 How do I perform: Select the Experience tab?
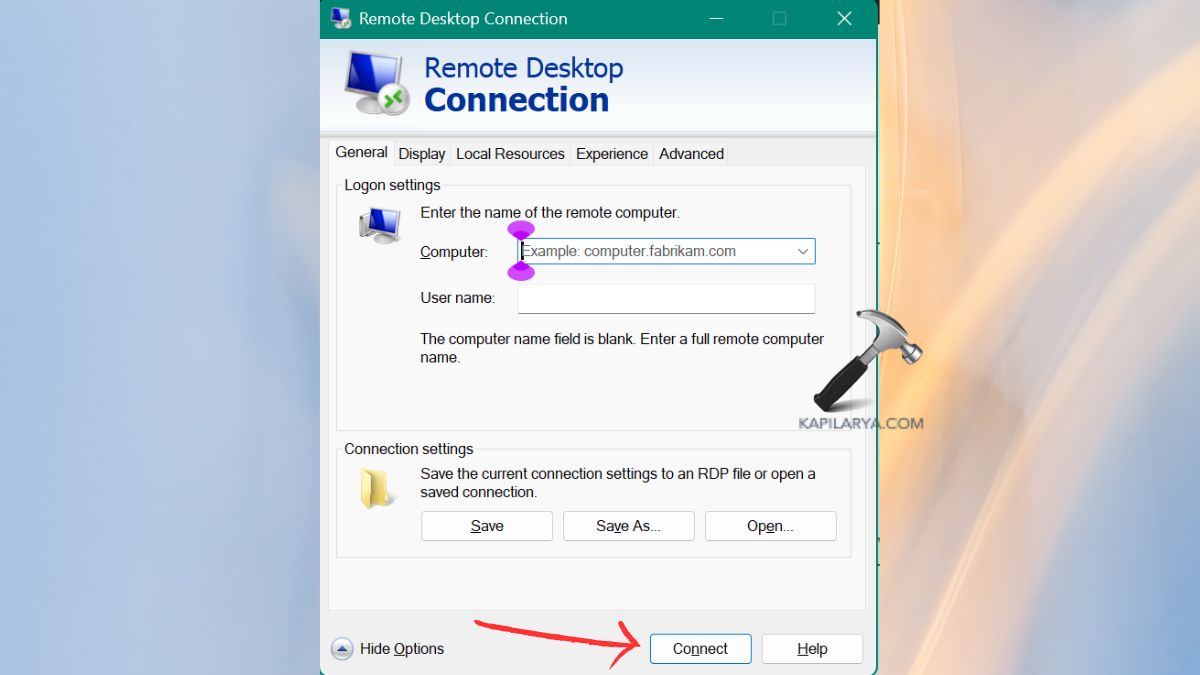coord(611,153)
